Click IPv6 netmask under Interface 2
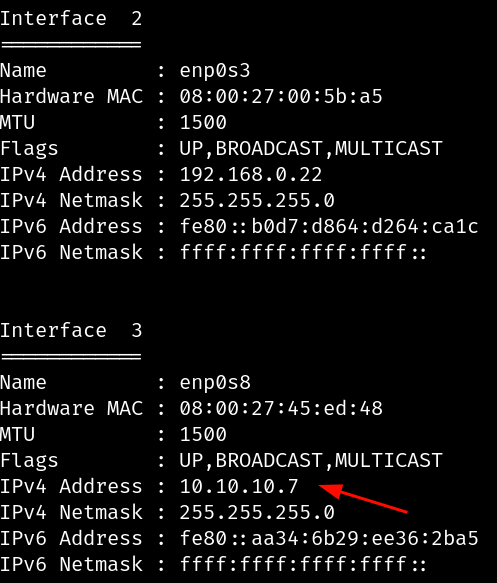Image resolution: width=497 pixels, height=583 pixels. coord(303,252)
